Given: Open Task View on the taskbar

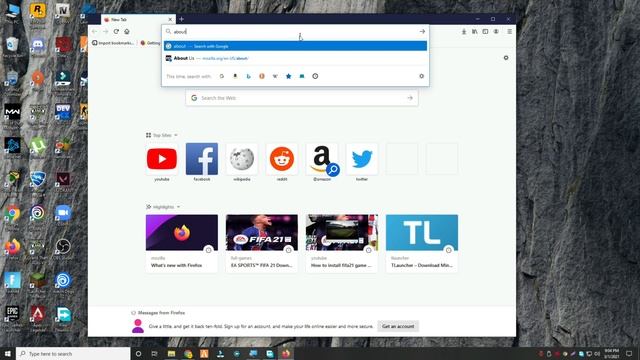Looking at the screenshot, I should click(x=154, y=353).
